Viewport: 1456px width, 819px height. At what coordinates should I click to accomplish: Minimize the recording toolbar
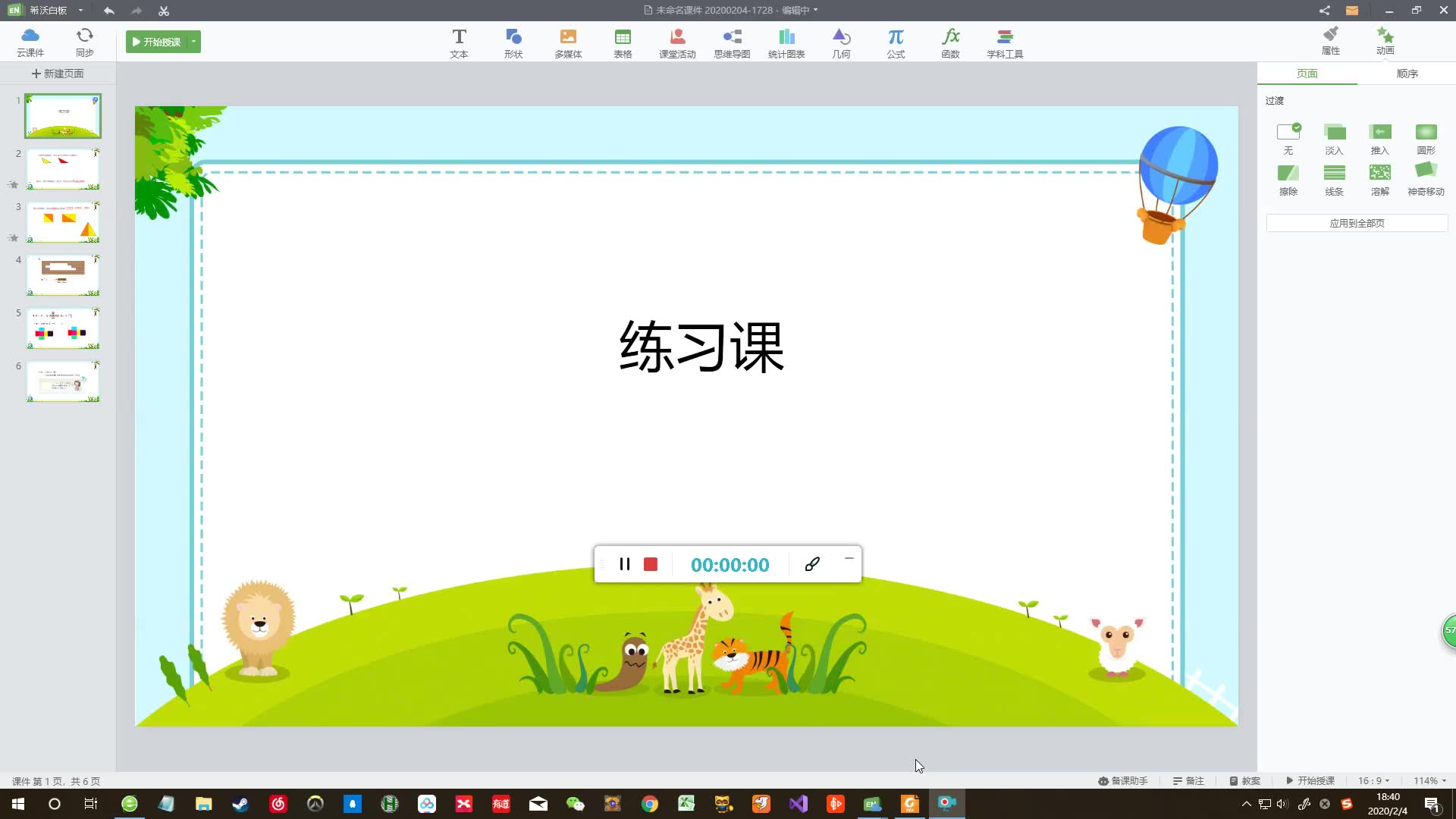click(849, 558)
